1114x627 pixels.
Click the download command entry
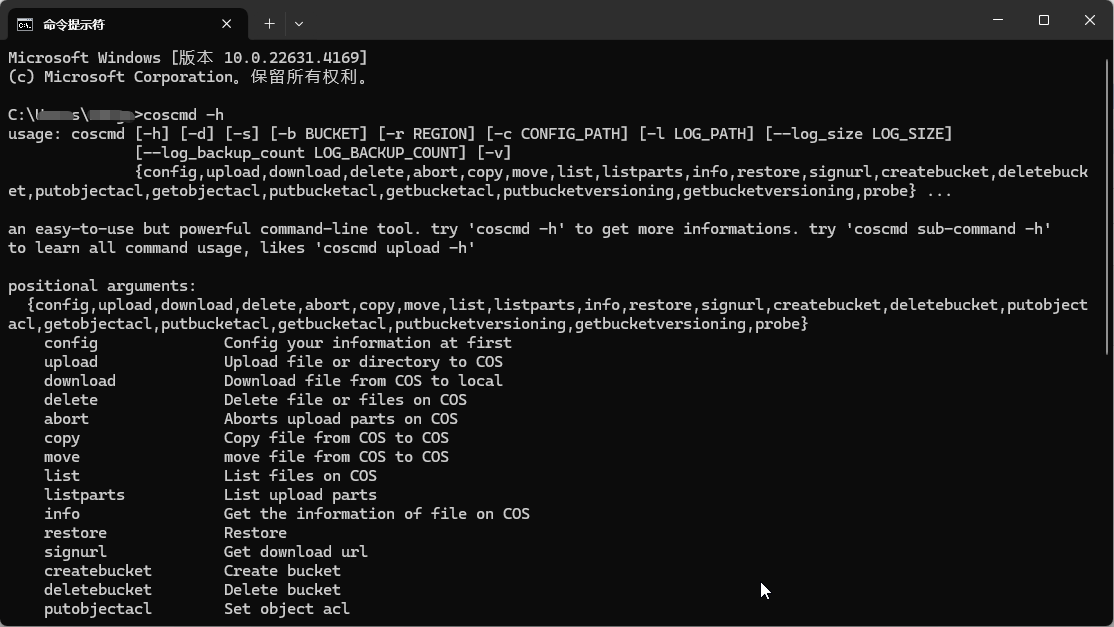tap(79, 380)
